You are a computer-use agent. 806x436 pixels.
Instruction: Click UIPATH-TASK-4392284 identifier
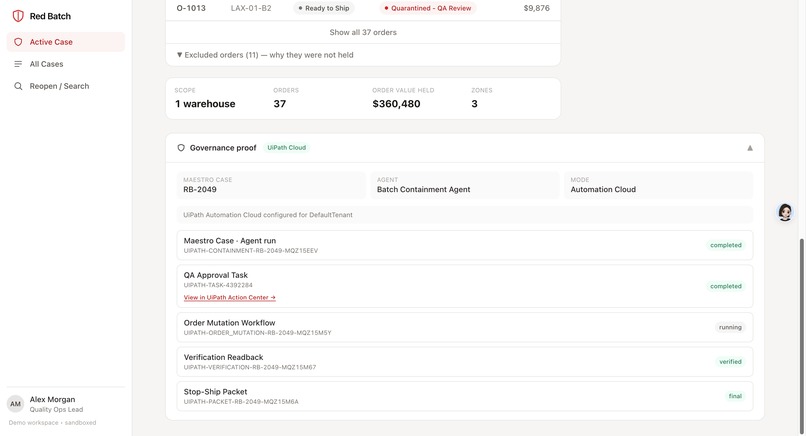pyautogui.click(x=218, y=285)
